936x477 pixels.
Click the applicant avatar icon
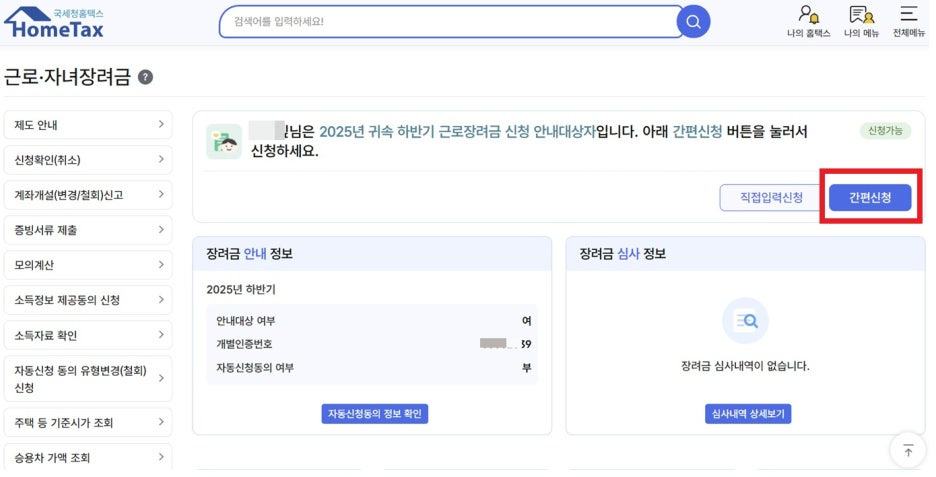[224, 141]
